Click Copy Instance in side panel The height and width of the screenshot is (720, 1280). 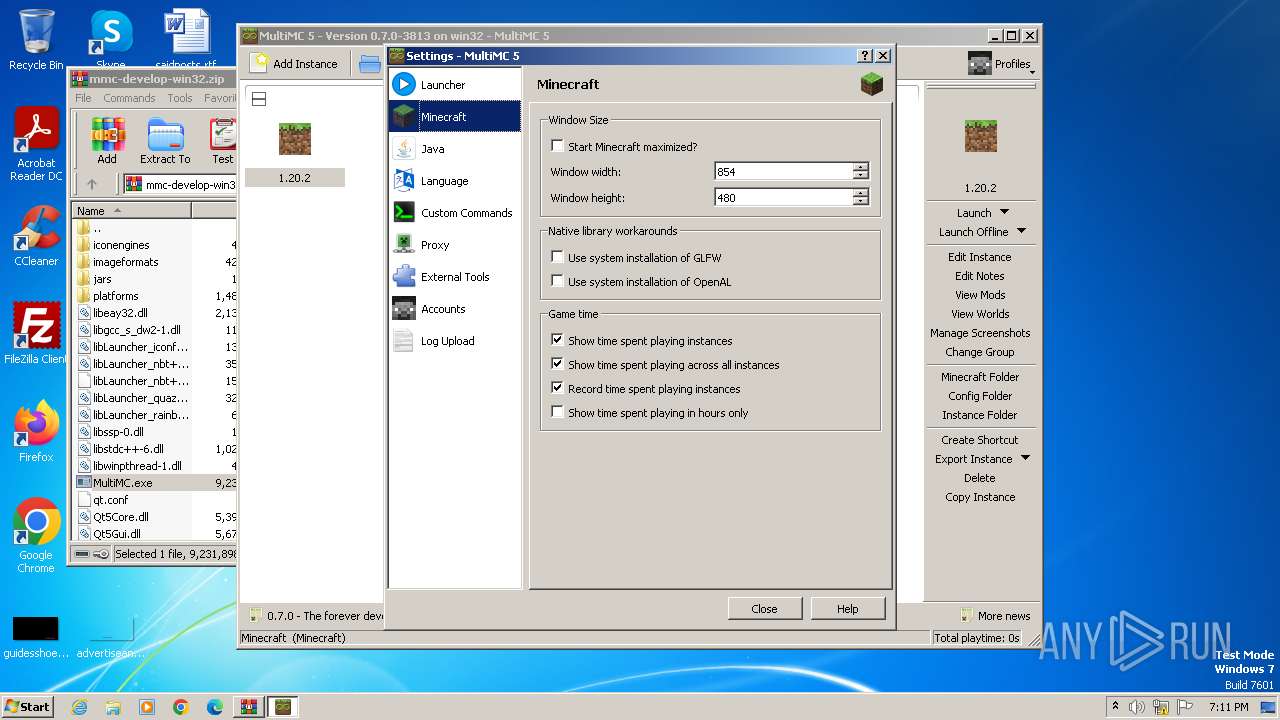(980, 497)
